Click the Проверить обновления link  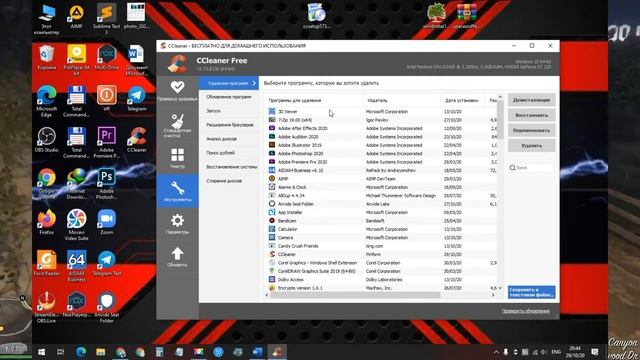point(525,311)
